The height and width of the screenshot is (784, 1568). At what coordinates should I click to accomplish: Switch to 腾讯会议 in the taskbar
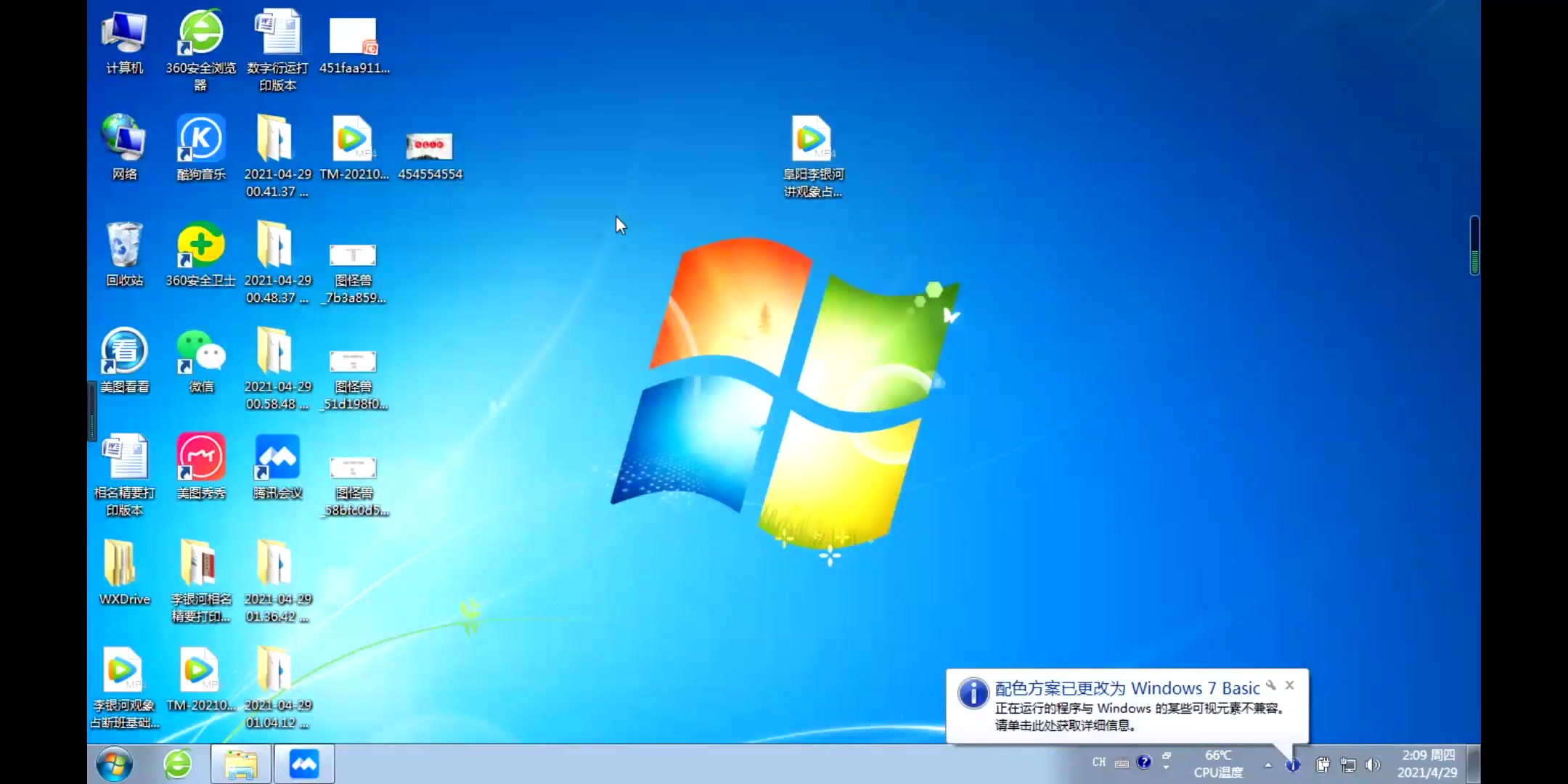pos(303,764)
